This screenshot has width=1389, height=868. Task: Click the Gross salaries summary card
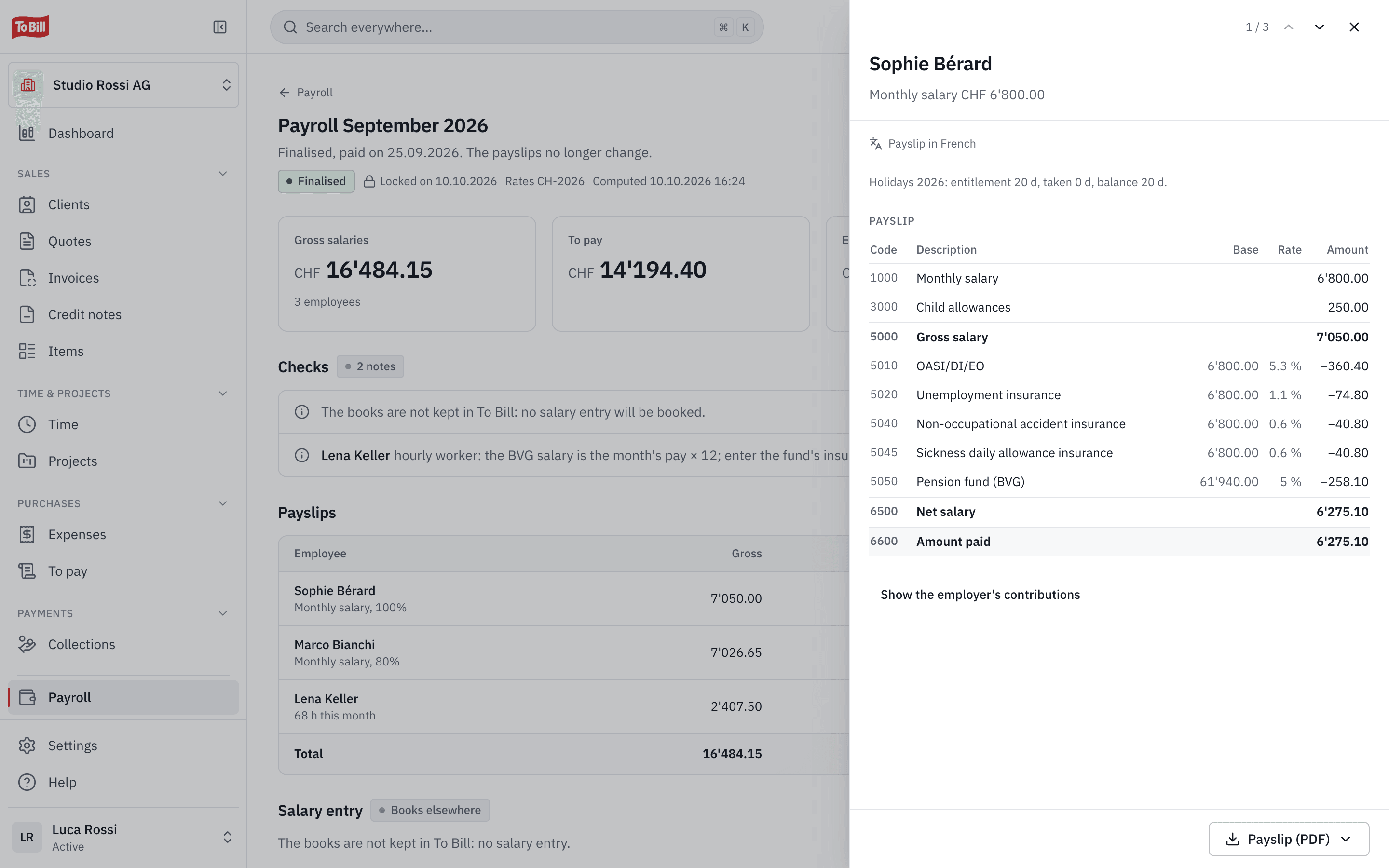[407, 274]
